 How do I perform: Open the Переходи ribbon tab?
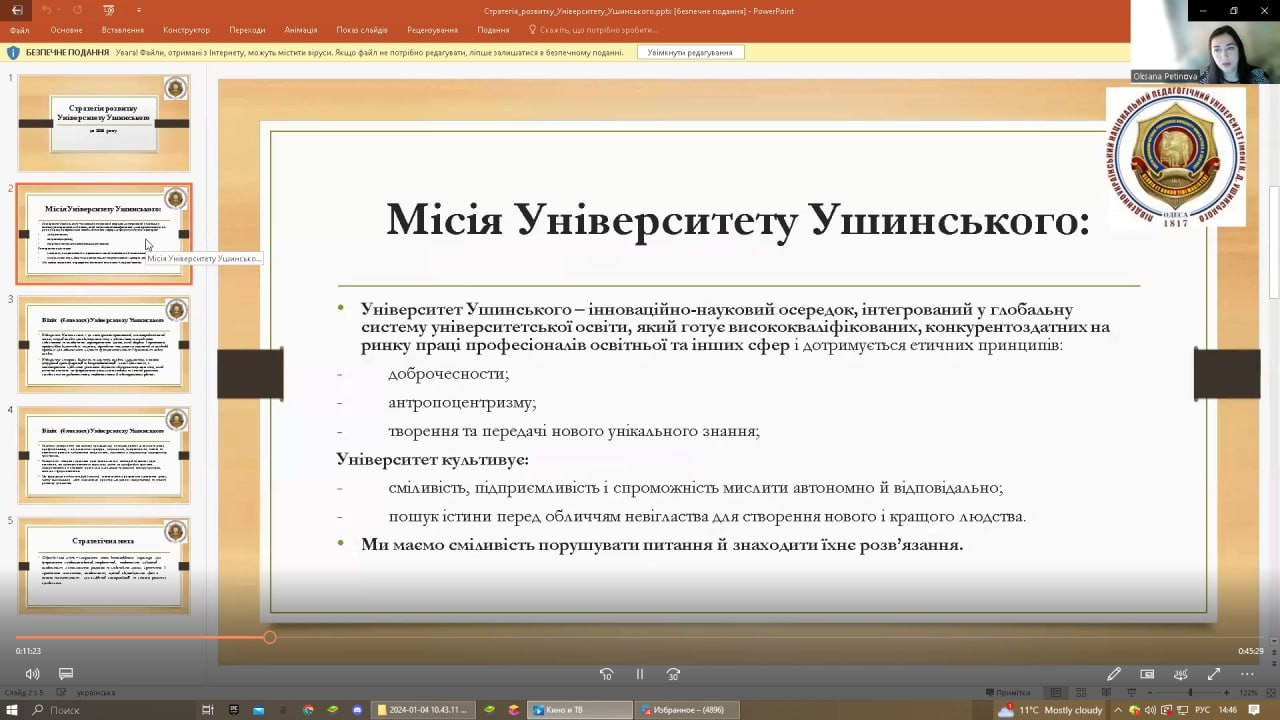point(247,30)
